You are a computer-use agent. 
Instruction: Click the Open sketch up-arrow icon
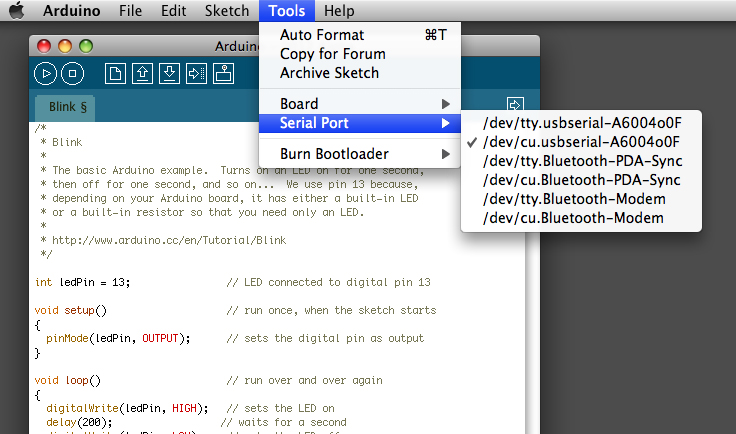(x=143, y=73)
